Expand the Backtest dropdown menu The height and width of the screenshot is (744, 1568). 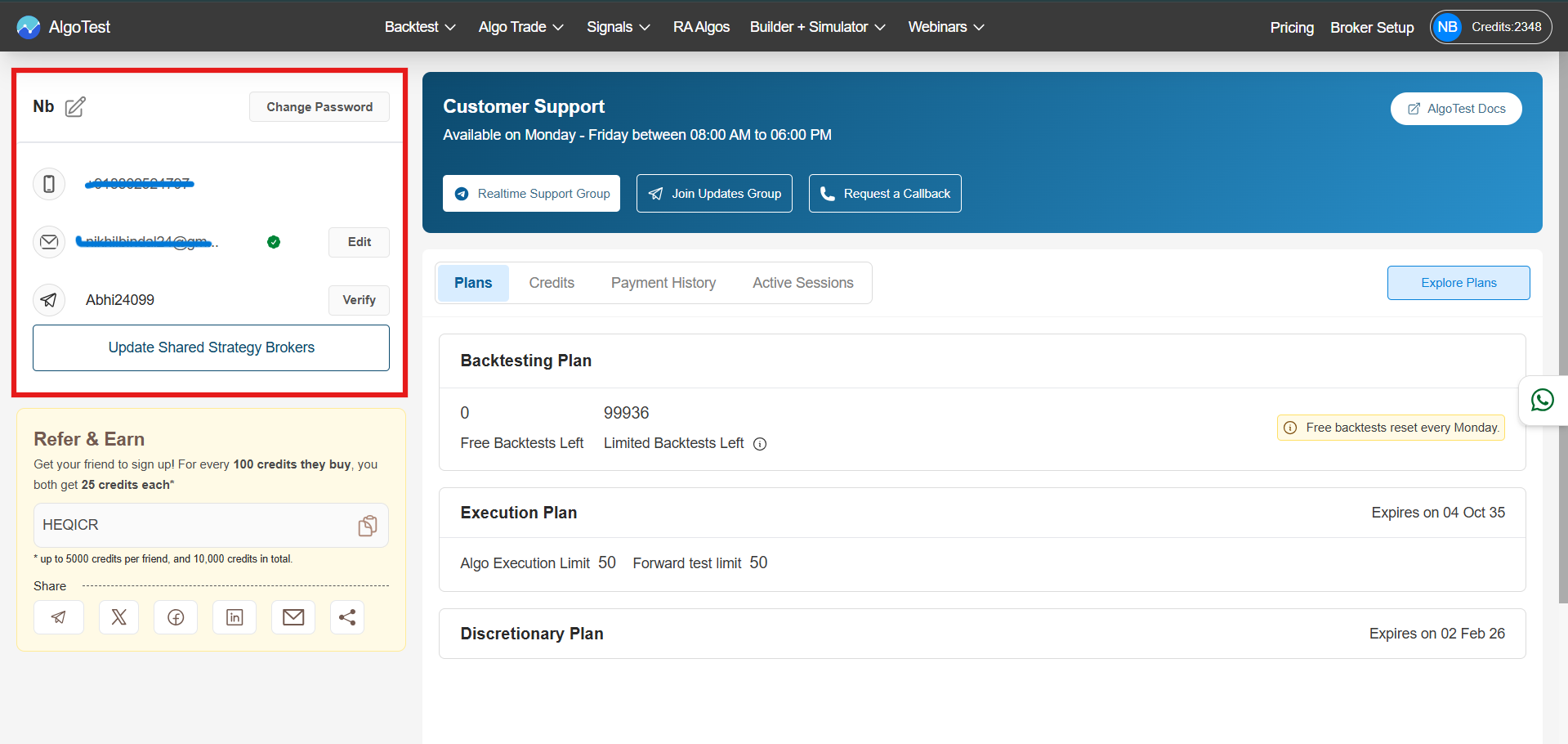coord(420,27)
